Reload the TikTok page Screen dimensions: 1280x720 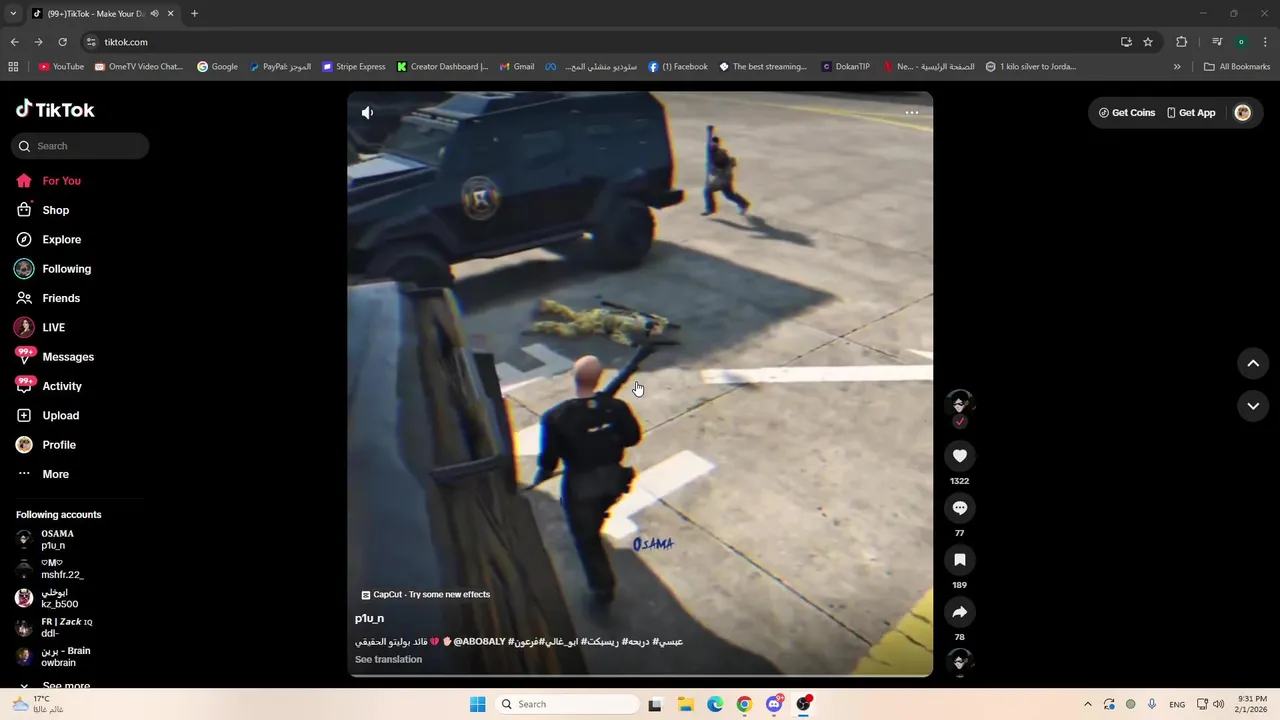click(62, 42)
